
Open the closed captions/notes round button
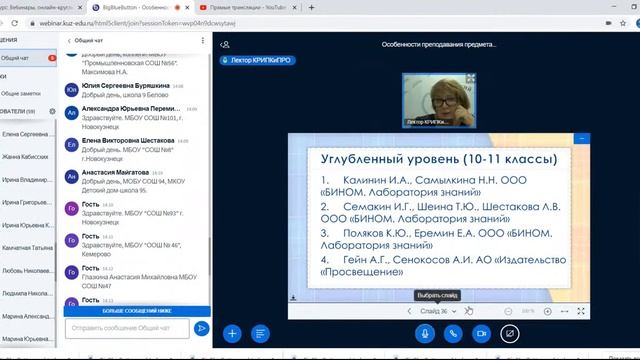point(260,333)
